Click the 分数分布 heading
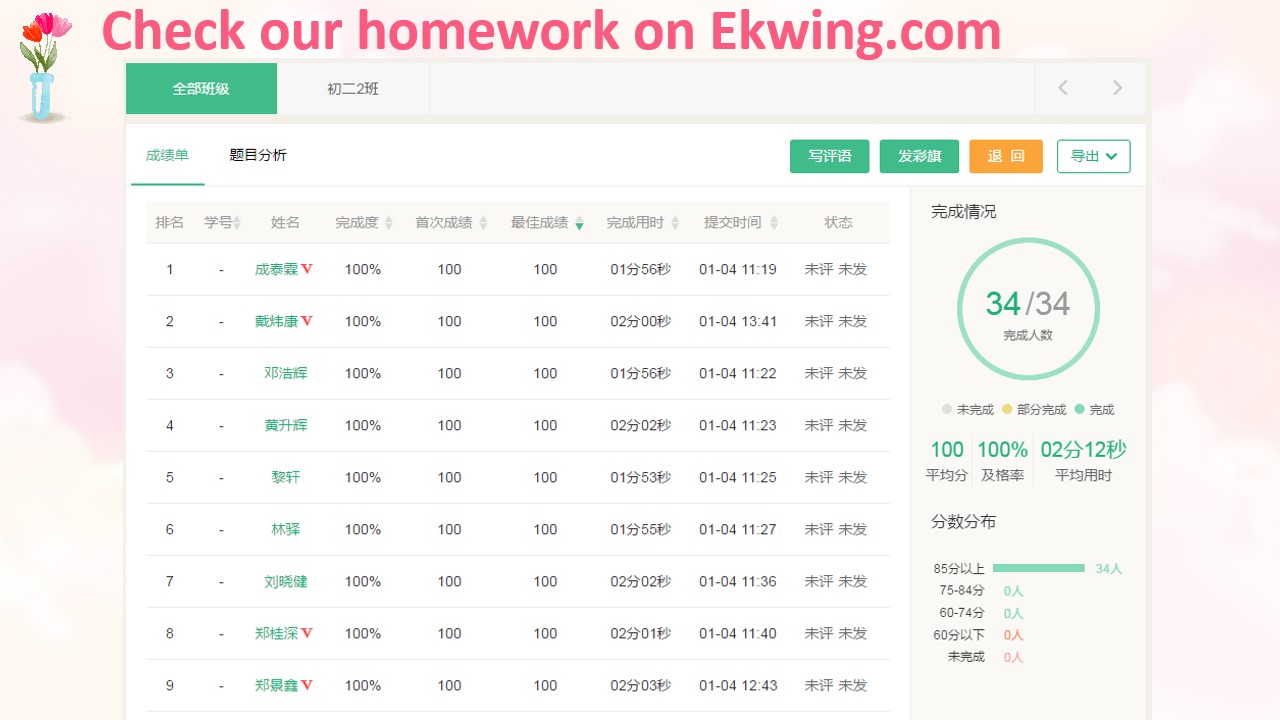This screenshot has width=1280, height=720. pos(963,521)
